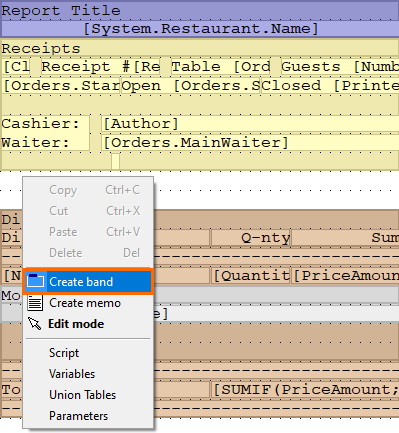Click the disabled Delete menu entry
This screenshot has width=399, height=433.
88,253
